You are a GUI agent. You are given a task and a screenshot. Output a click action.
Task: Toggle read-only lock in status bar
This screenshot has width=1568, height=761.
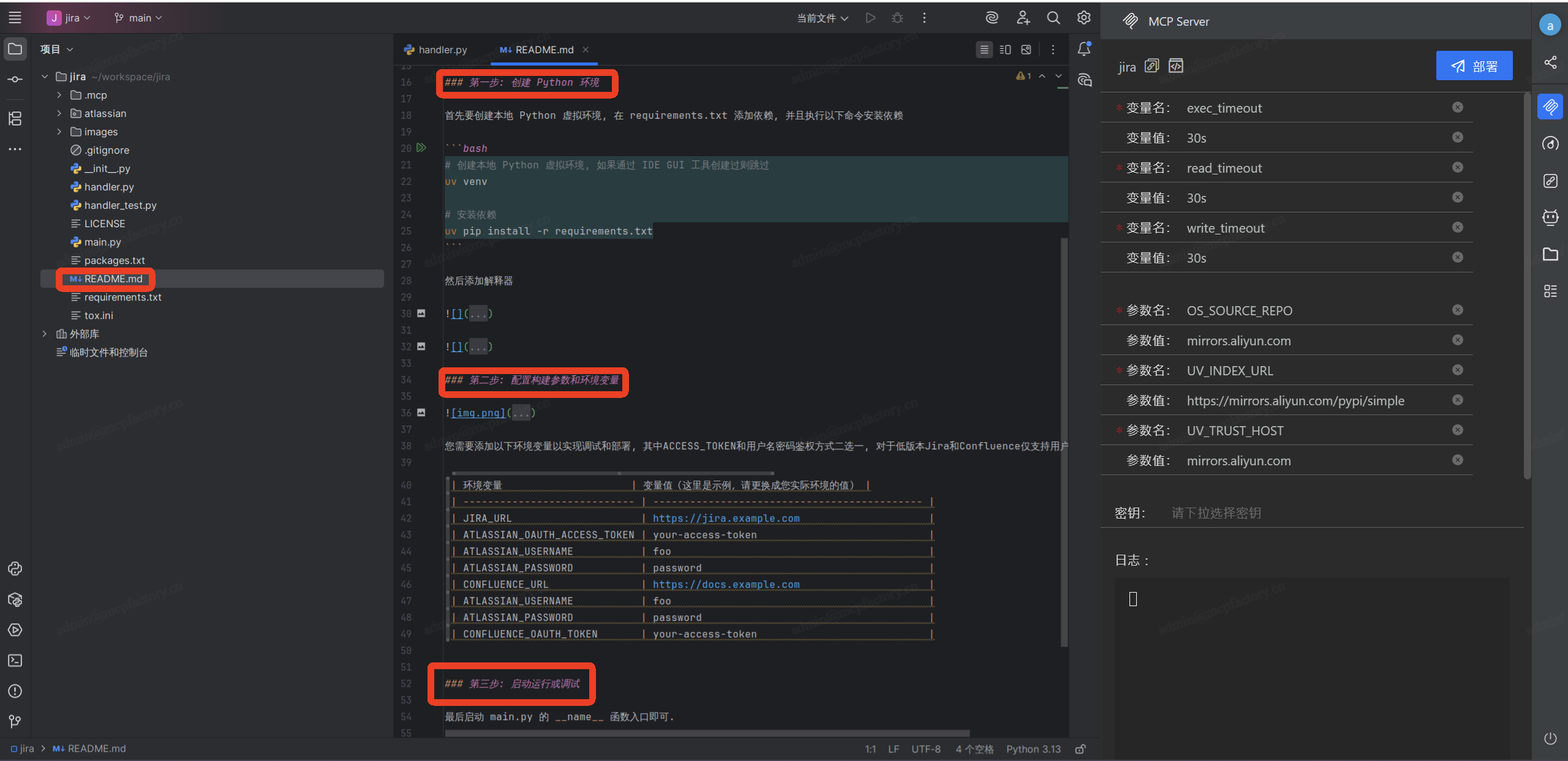pyautogui.click(x=1081, y=749)
